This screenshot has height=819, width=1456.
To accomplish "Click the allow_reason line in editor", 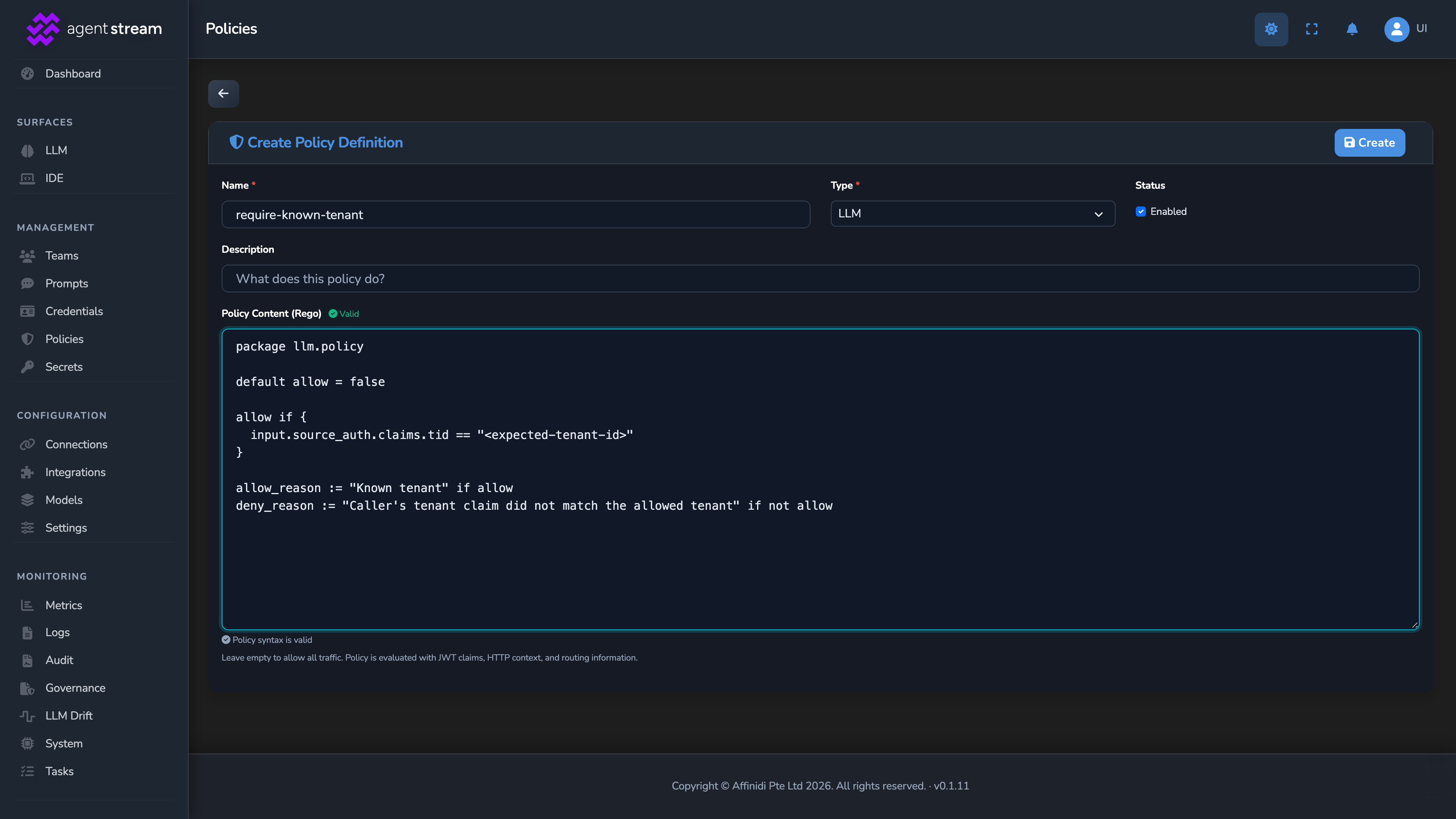I will [374, 488].
